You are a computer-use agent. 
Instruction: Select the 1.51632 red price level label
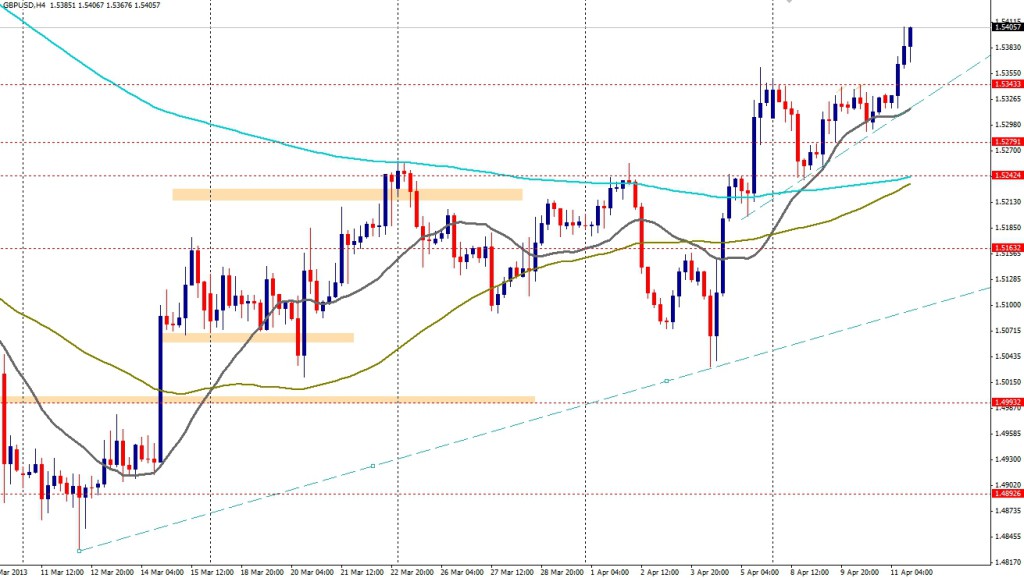(x=1006, y=247)
